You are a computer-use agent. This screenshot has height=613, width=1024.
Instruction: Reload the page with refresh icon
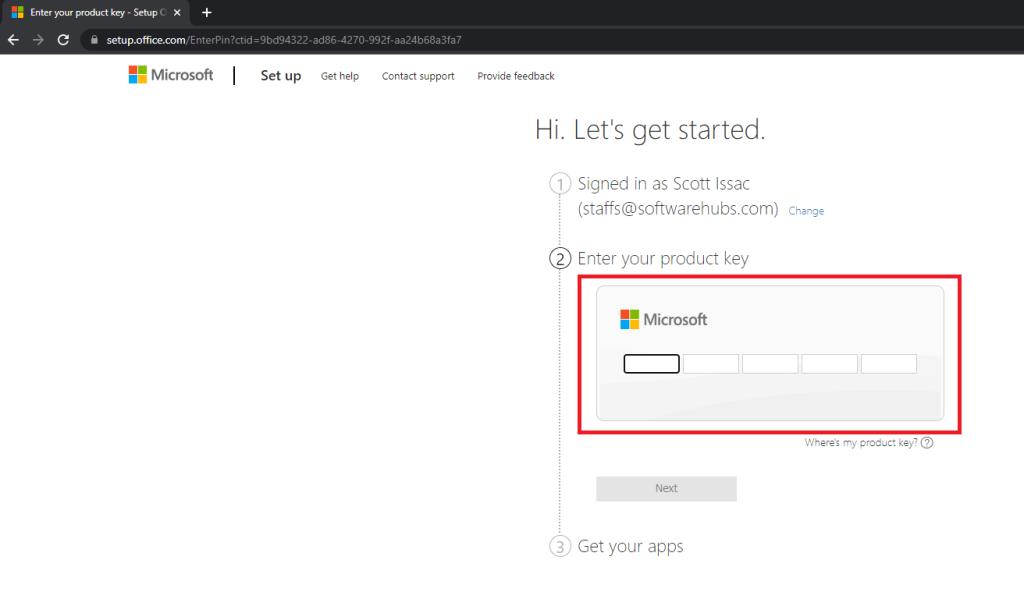63,40
